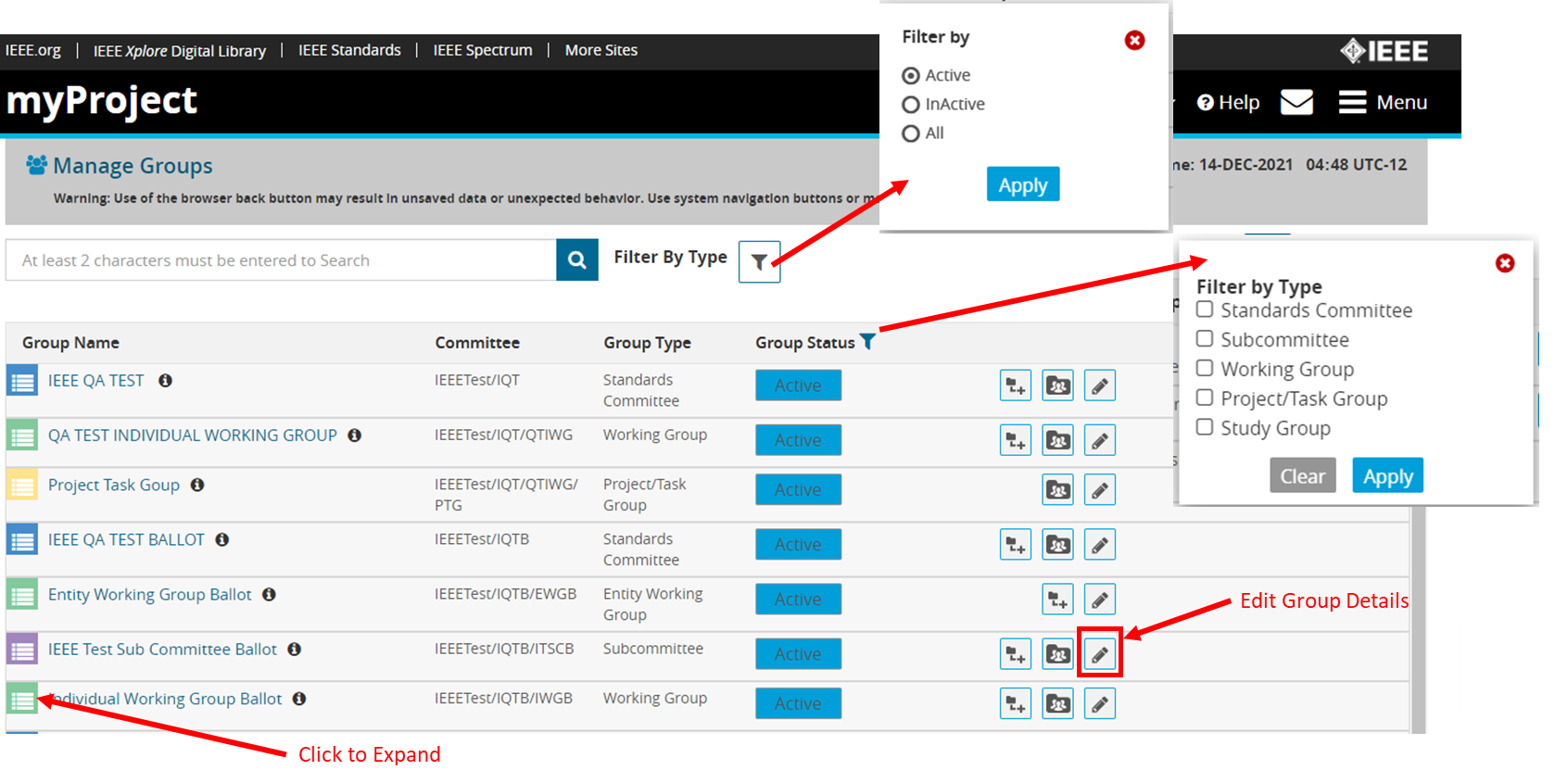This screenshot has width=1568, height=783.
Task: Open the Filter By Type funnel icon
Action: (x=759, y=261)
